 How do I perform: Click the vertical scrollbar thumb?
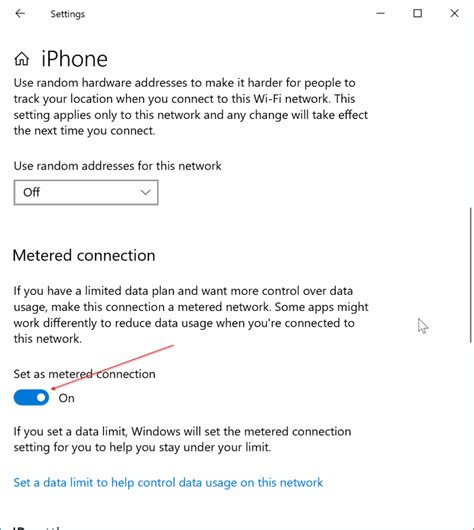470,275
